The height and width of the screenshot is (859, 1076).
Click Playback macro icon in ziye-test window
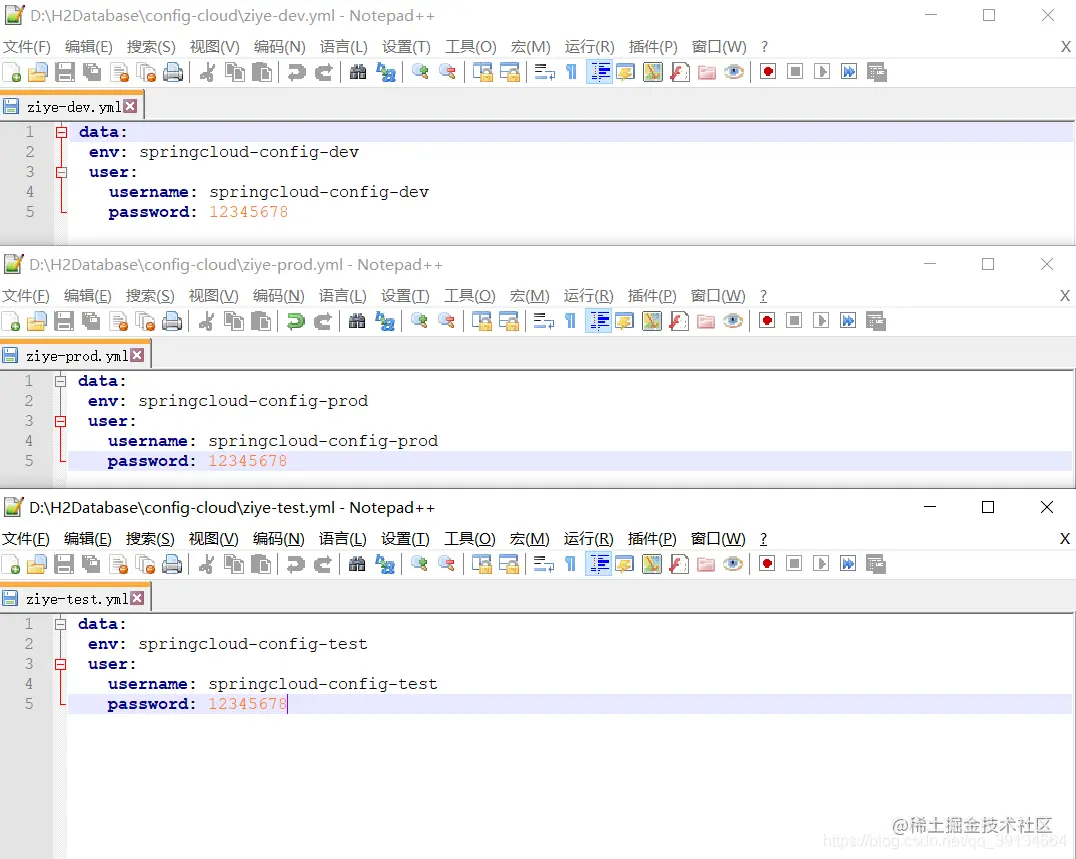click(x=821, y=564)
